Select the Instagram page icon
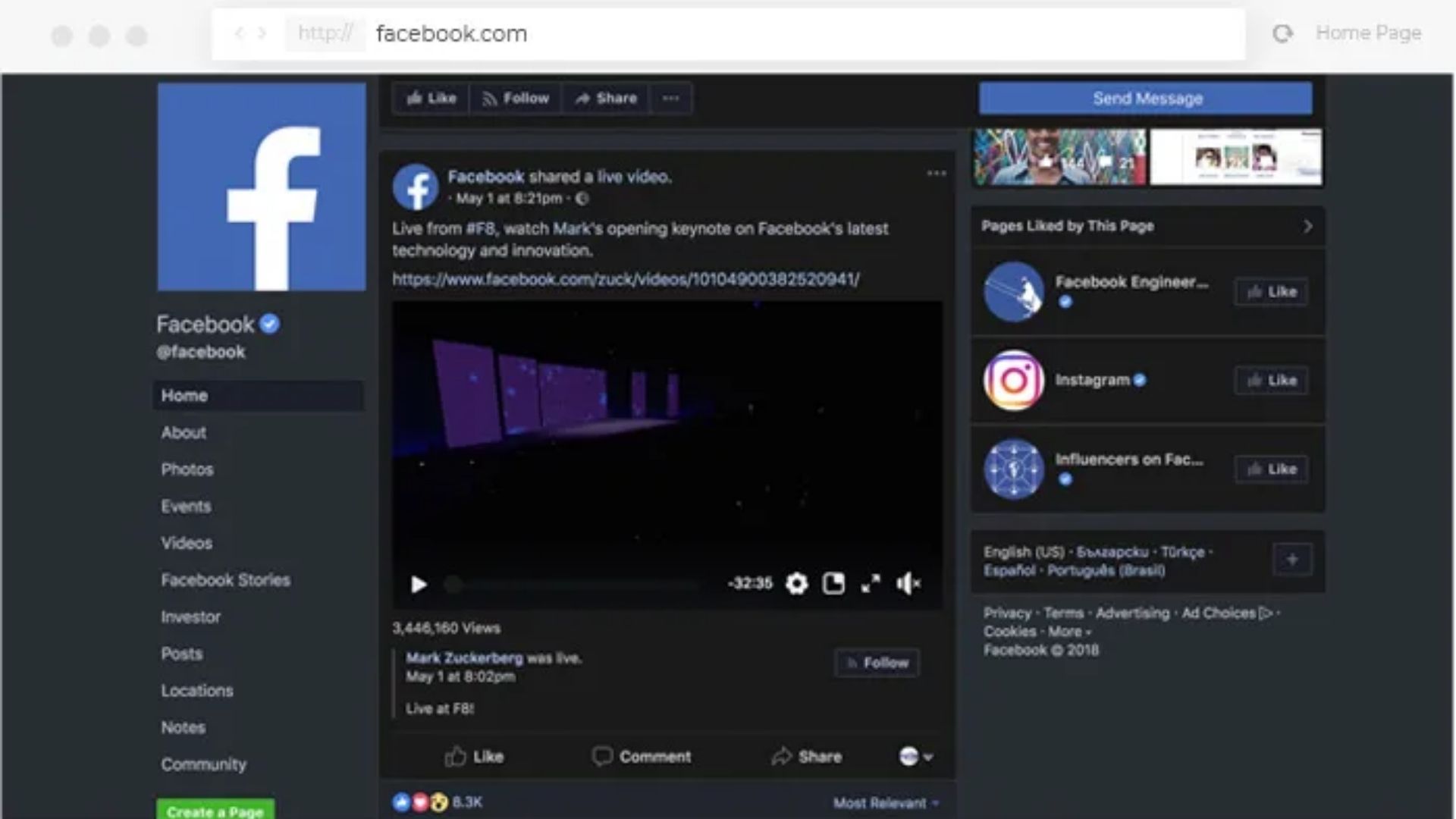Image resolution: width=1456 pixels, height=819 pixels. point(1013,381)
